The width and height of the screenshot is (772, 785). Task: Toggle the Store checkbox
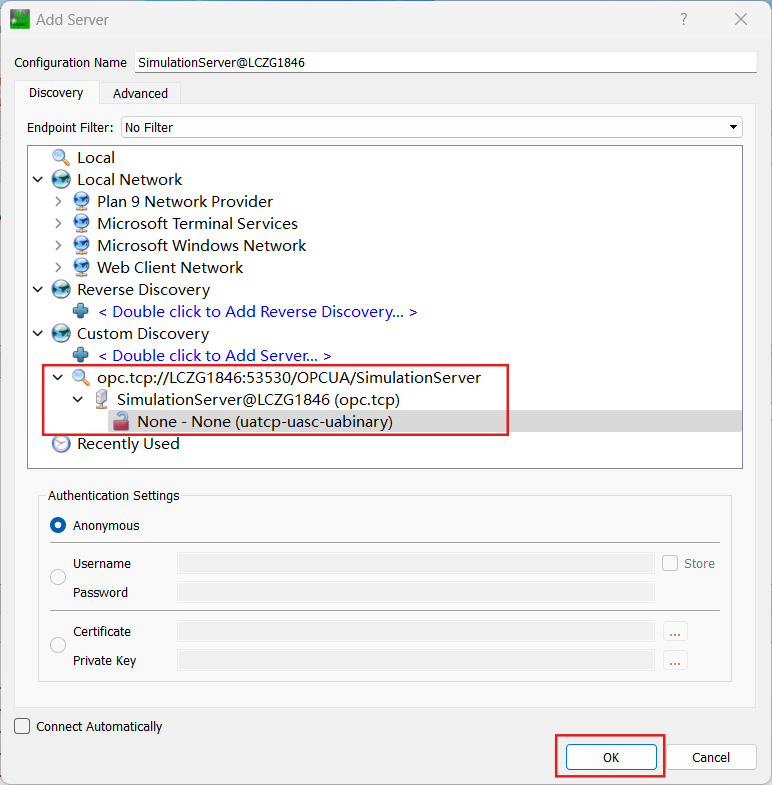click(670, 563)
